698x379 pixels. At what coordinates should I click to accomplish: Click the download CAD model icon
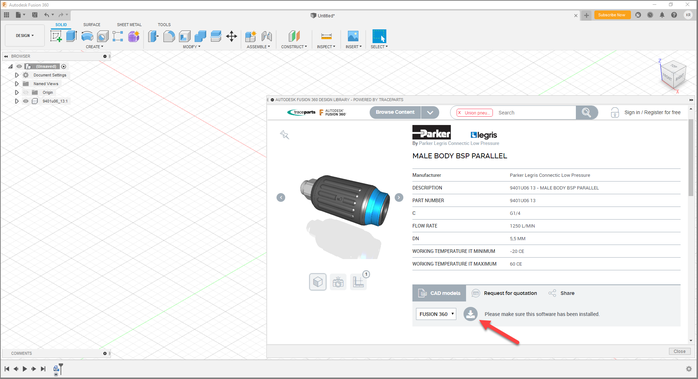470,314
